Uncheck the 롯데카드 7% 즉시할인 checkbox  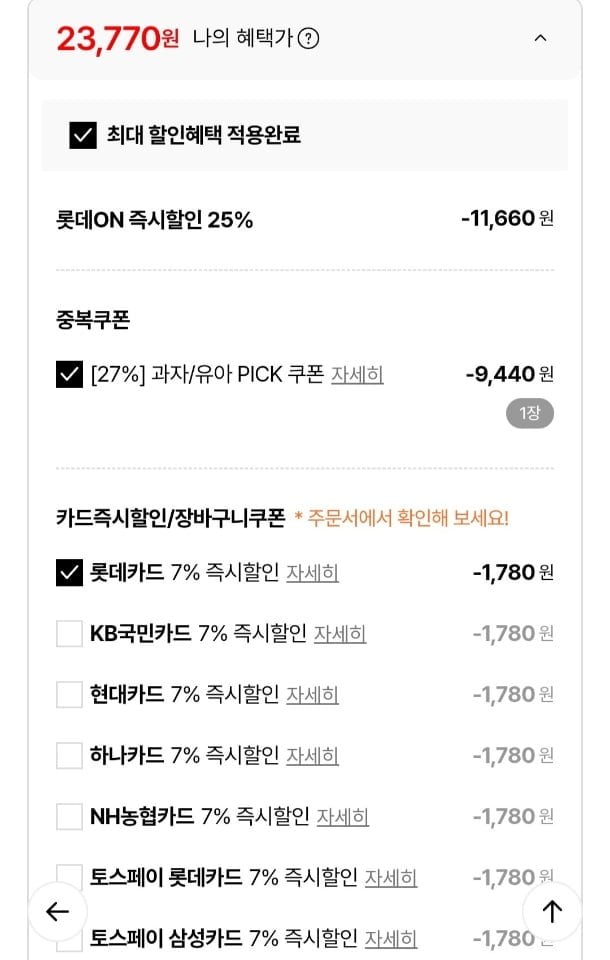tap(69, 573)
